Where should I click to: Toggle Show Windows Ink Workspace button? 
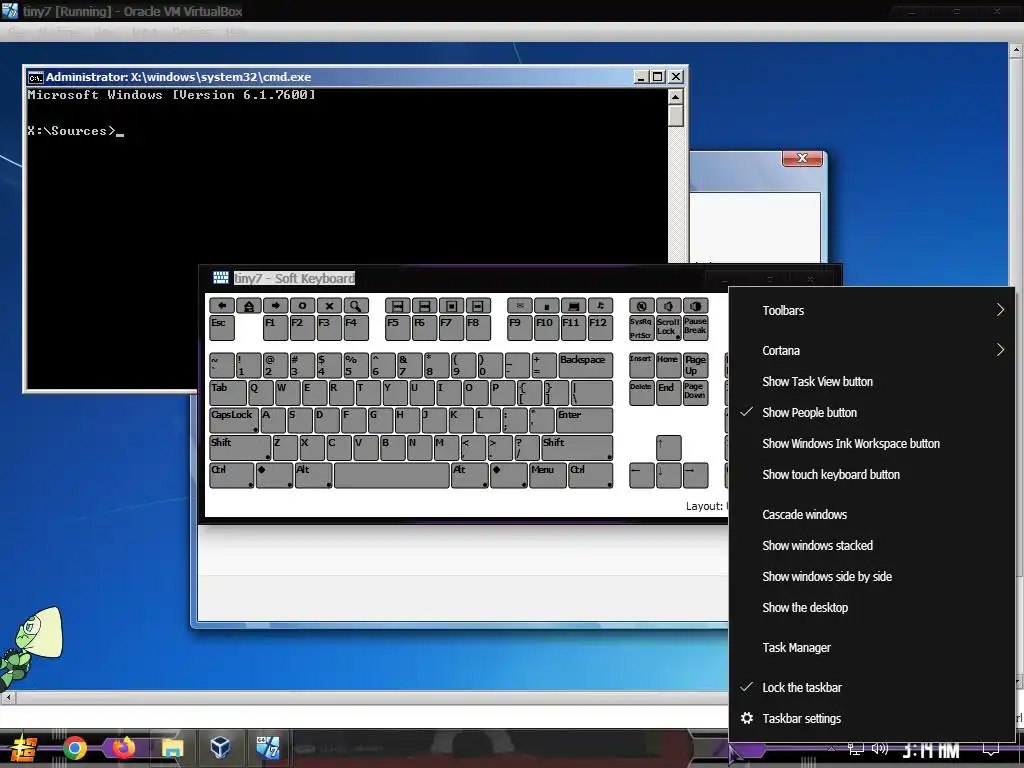click(872, 444)
